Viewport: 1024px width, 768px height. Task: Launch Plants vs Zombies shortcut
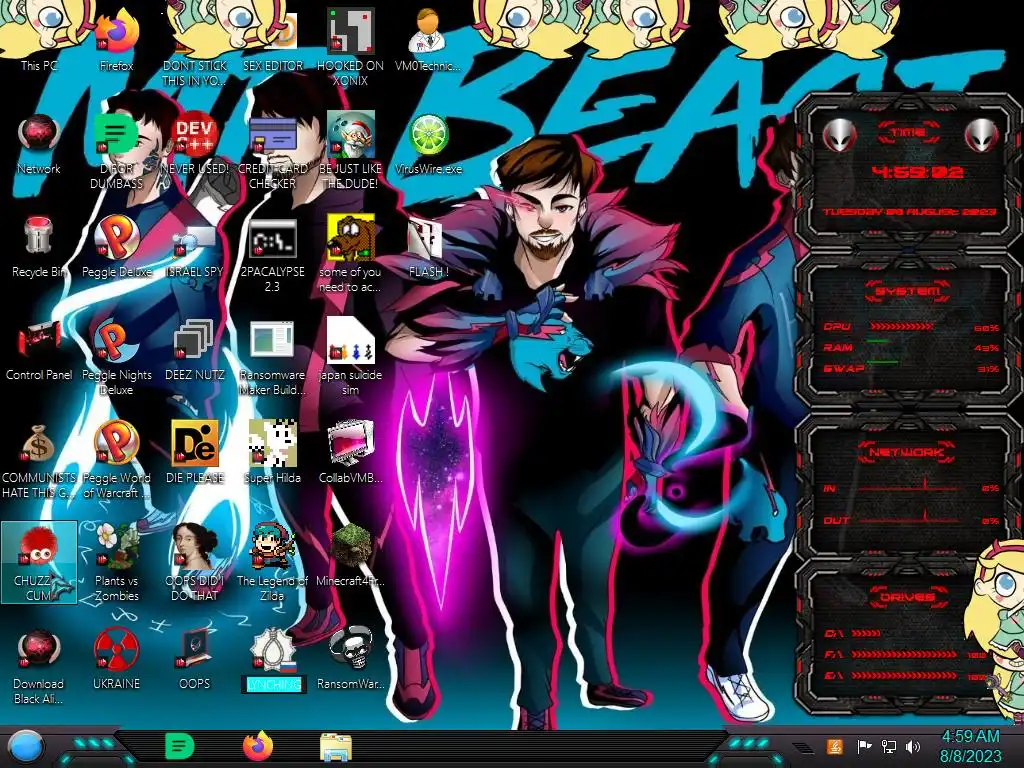tap(116, 563)
